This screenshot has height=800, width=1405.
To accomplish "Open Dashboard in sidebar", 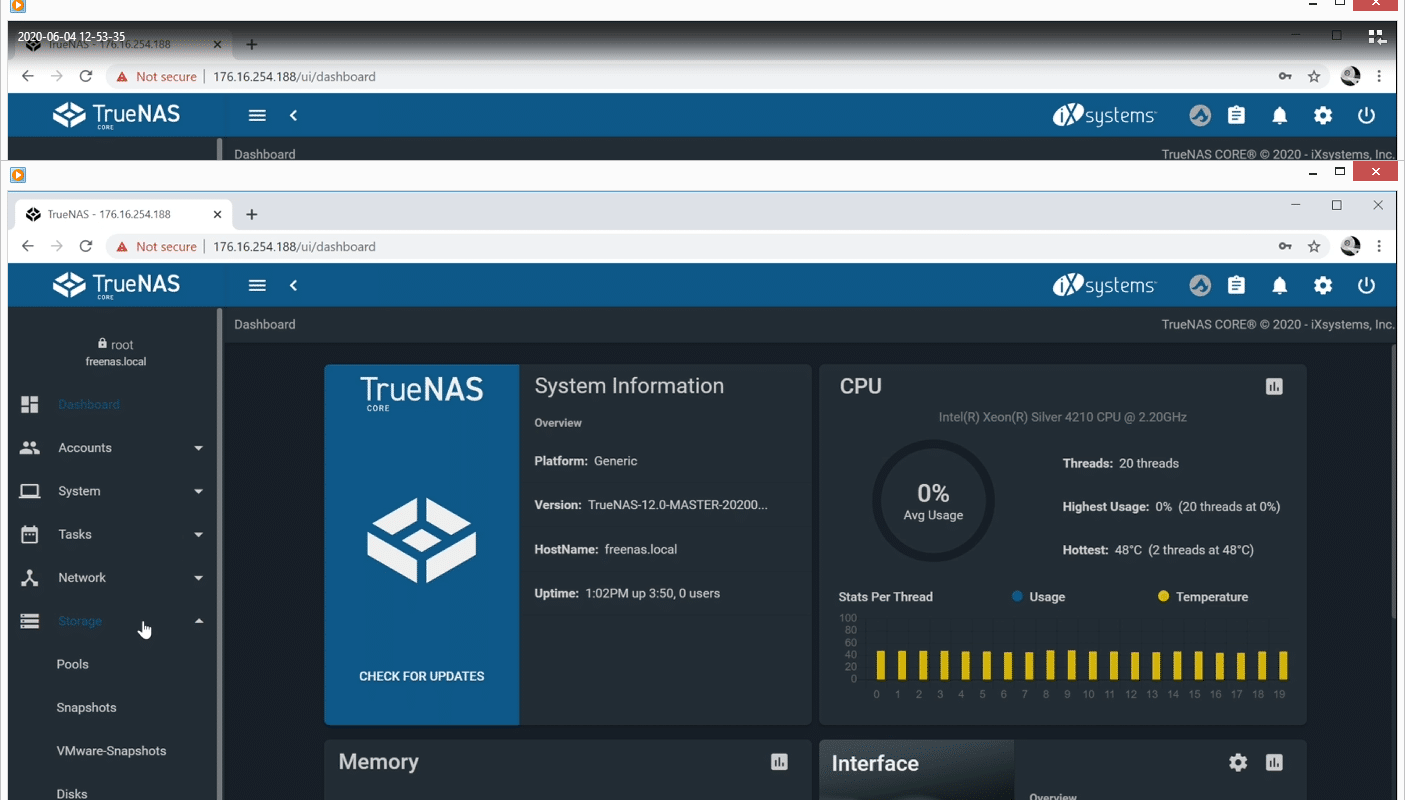I will 110,405.
